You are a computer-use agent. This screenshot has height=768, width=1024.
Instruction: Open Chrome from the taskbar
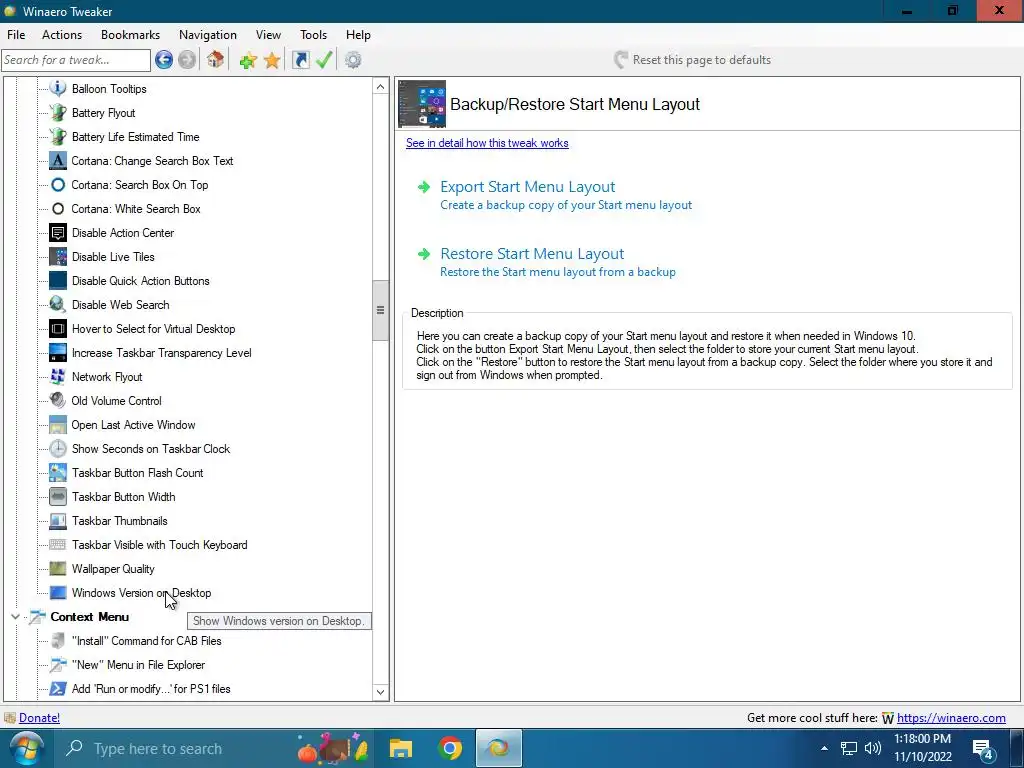[x=450, y=748]
